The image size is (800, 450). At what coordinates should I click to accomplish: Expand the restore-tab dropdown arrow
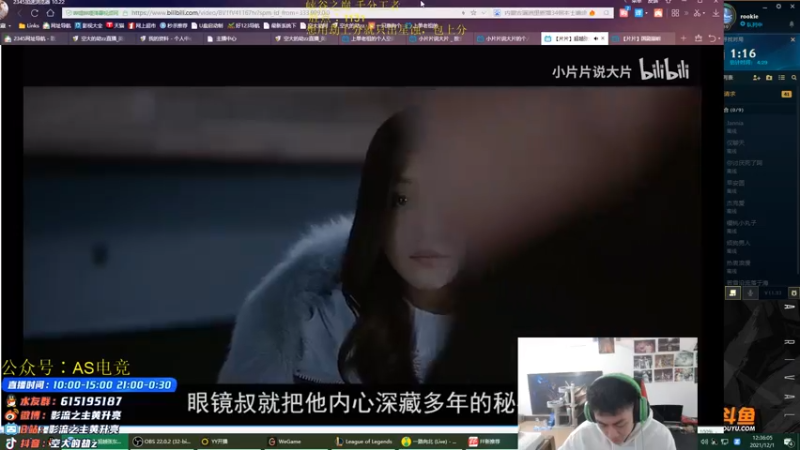(x=718, y=39)
